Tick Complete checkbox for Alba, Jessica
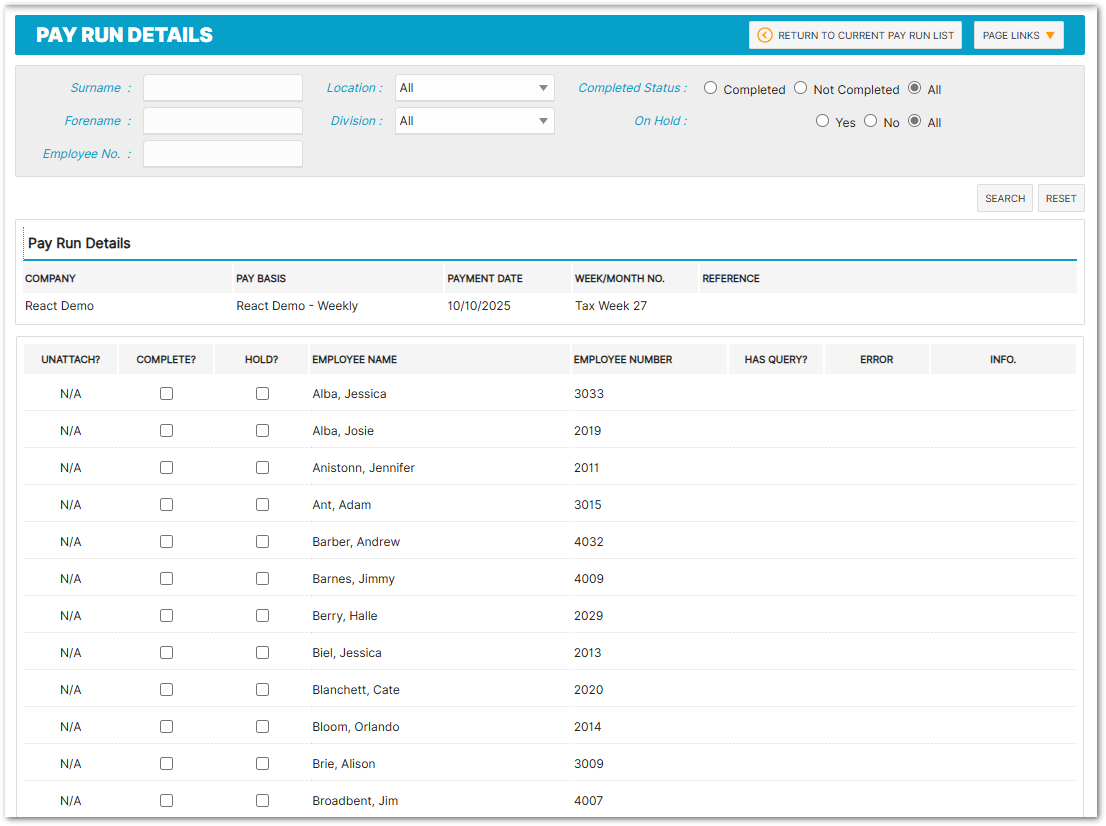The height and width of the screenshot is (826, 1106). click(x=166, y=394)
